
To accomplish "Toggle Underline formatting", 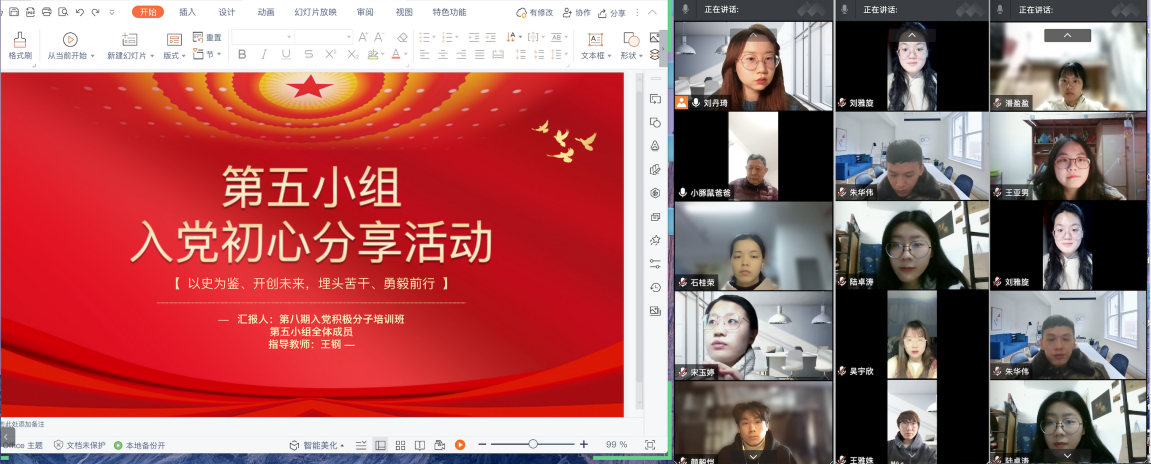I will click(286, 54).
